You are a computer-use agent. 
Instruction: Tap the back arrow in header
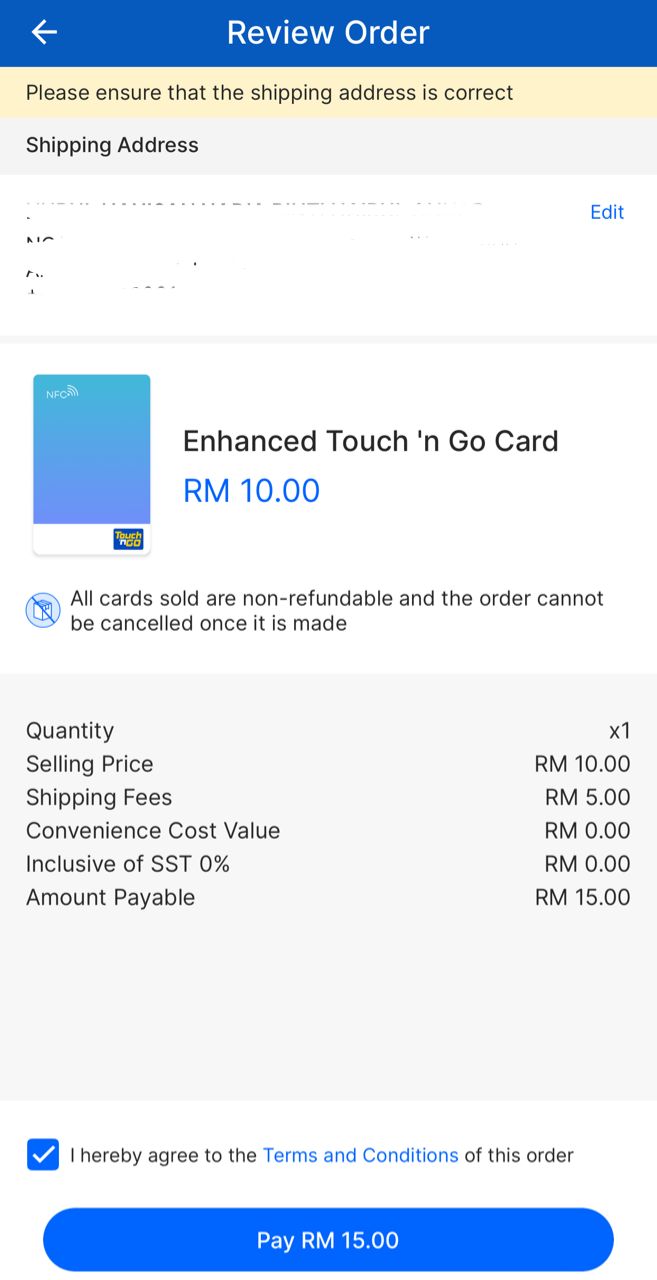click(45, 33)
